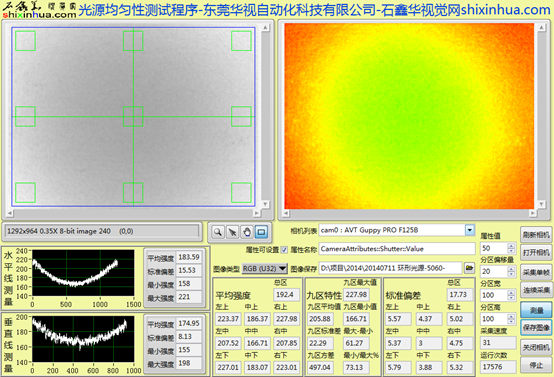
Task: Click the 采集单帧 button
Action: pyautogui.click(x=536, y=272)
